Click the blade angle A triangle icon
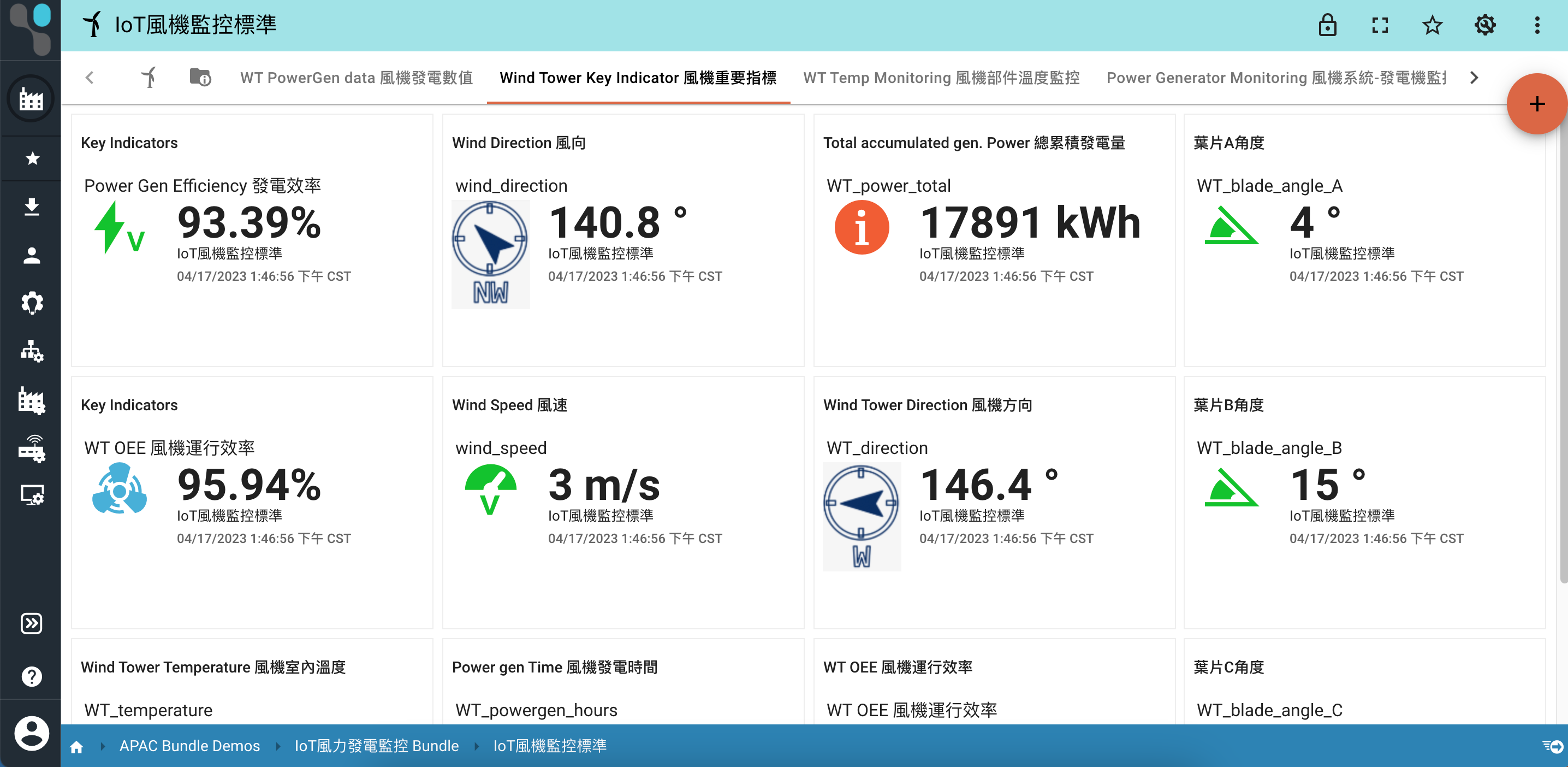Image resolution: width=1568 pixels, height=767 pixels. point(1231,226)
